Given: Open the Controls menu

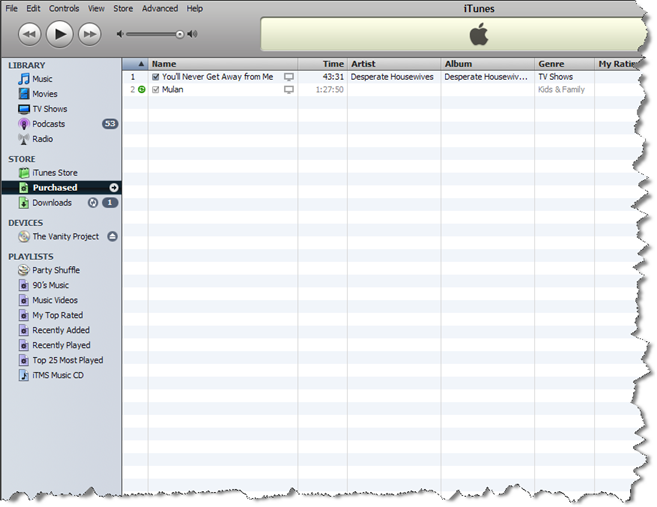Looking at the screenshot, I should pyautogui.click(x=64, y=8).
